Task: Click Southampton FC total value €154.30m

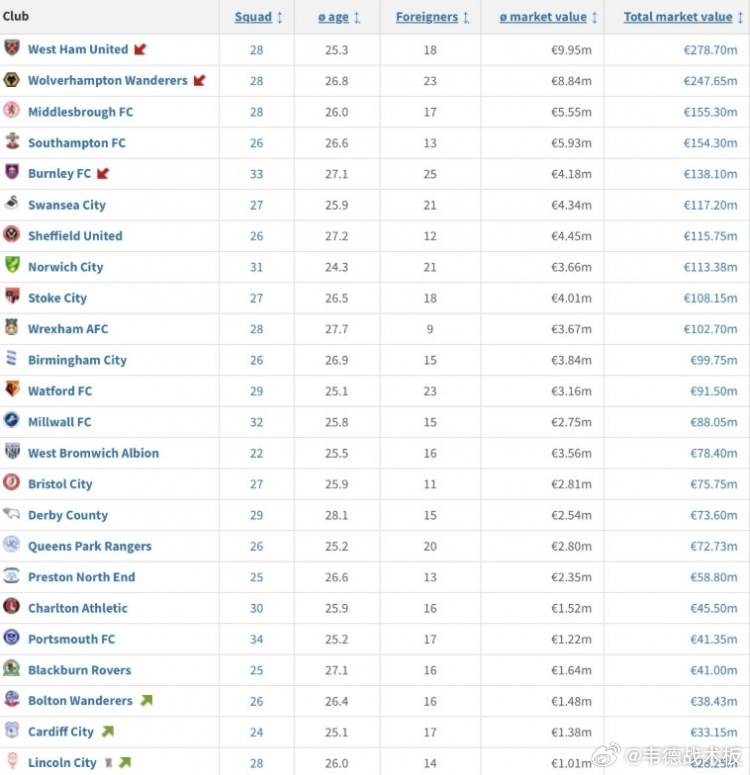Action: pos(710,143)
